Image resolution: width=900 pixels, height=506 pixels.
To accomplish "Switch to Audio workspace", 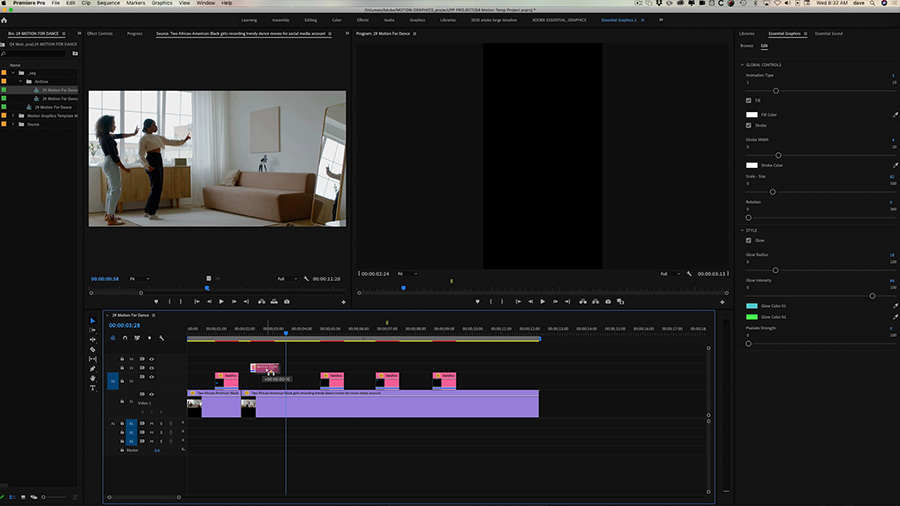I will (389, 20).
